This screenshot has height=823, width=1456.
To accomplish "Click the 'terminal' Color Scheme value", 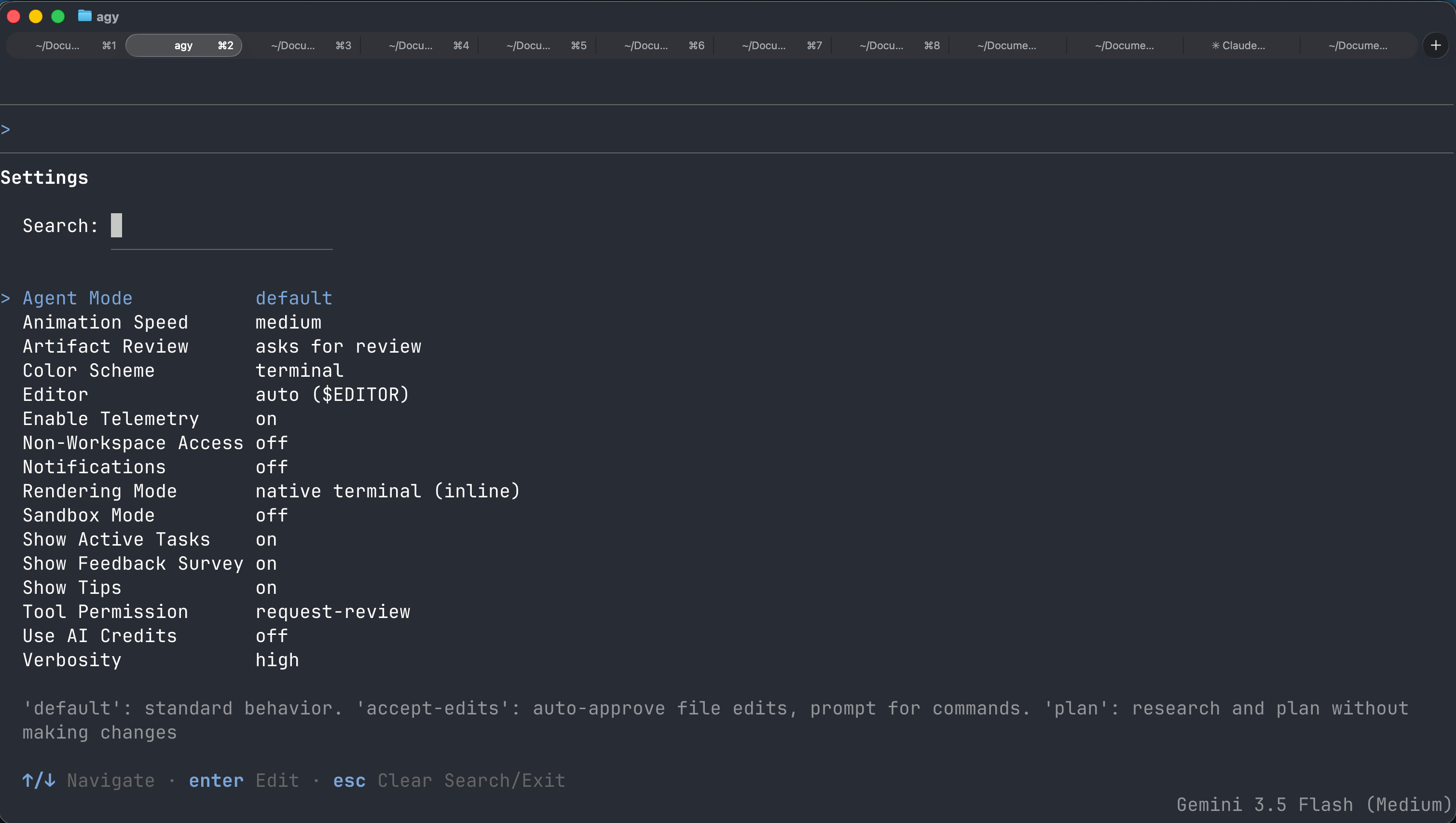I will pos(299,370).
